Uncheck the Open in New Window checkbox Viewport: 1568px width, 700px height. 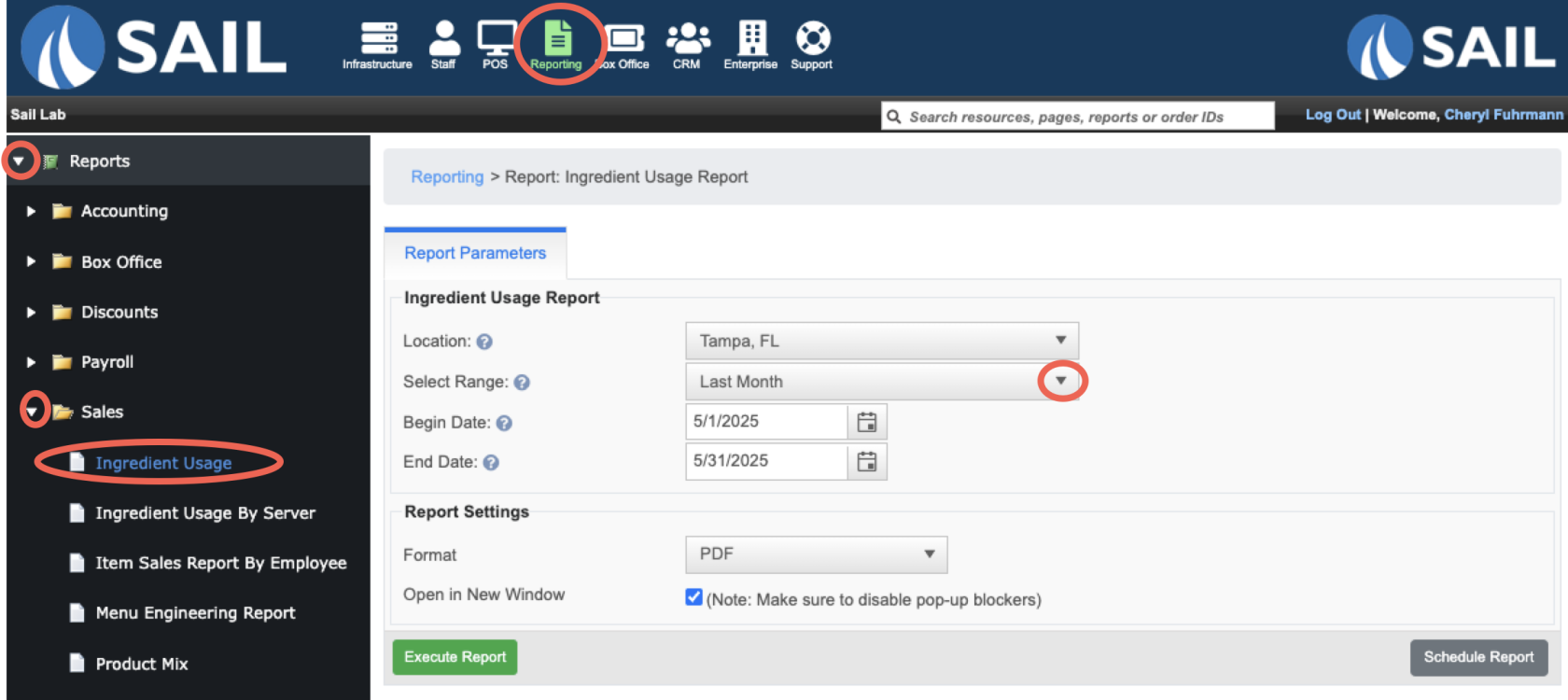tap(693, 597)
